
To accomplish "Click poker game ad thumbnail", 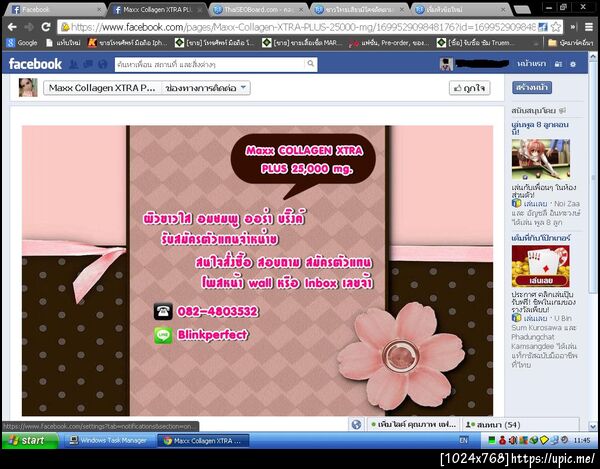I will [x=541, y=267].
